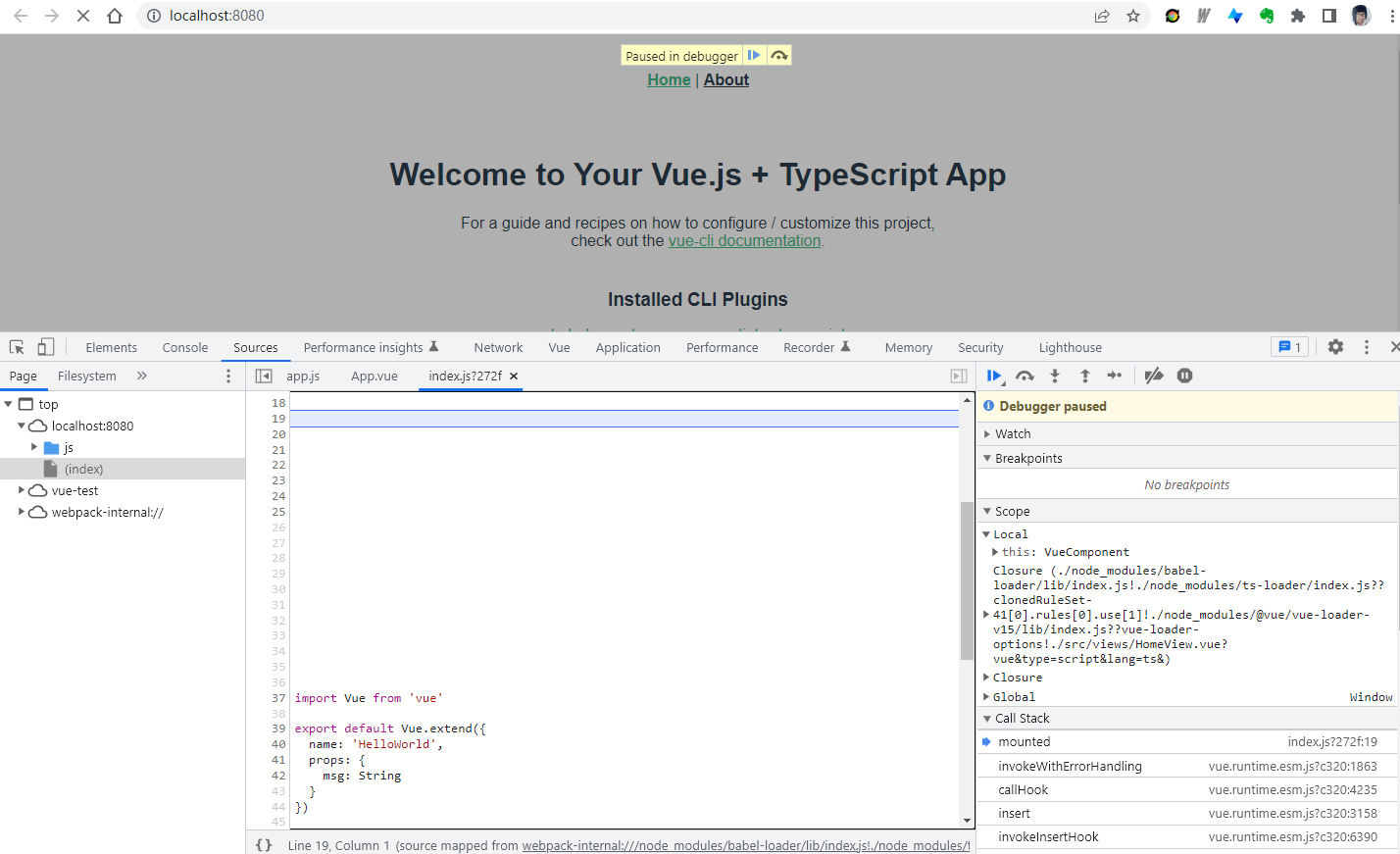Open the Network tab

tap(498, 347)
